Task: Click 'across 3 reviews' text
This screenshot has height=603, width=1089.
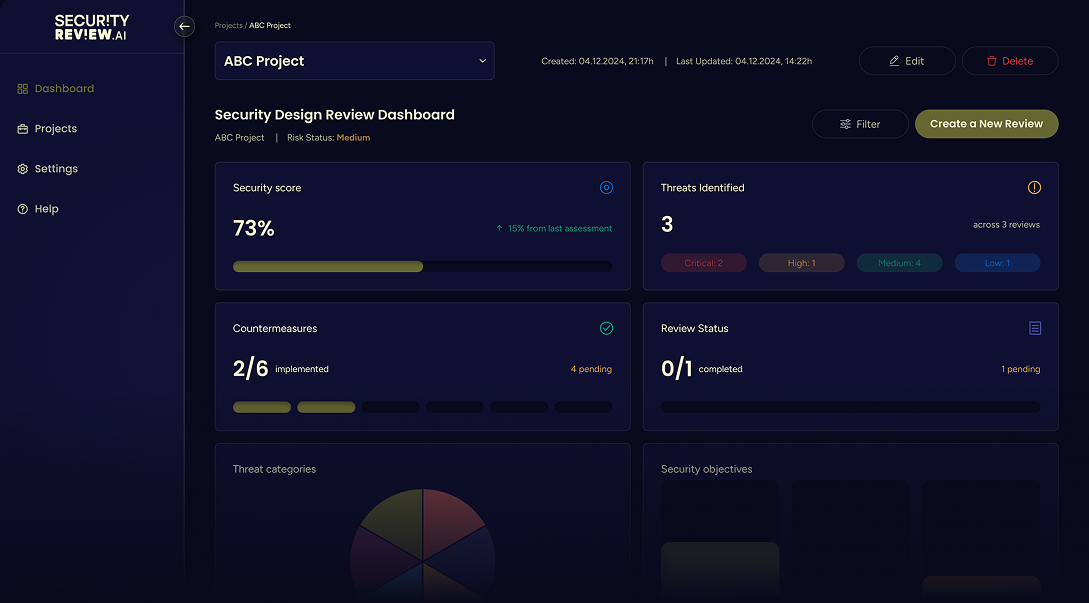Action: [x=1006, y=224]
